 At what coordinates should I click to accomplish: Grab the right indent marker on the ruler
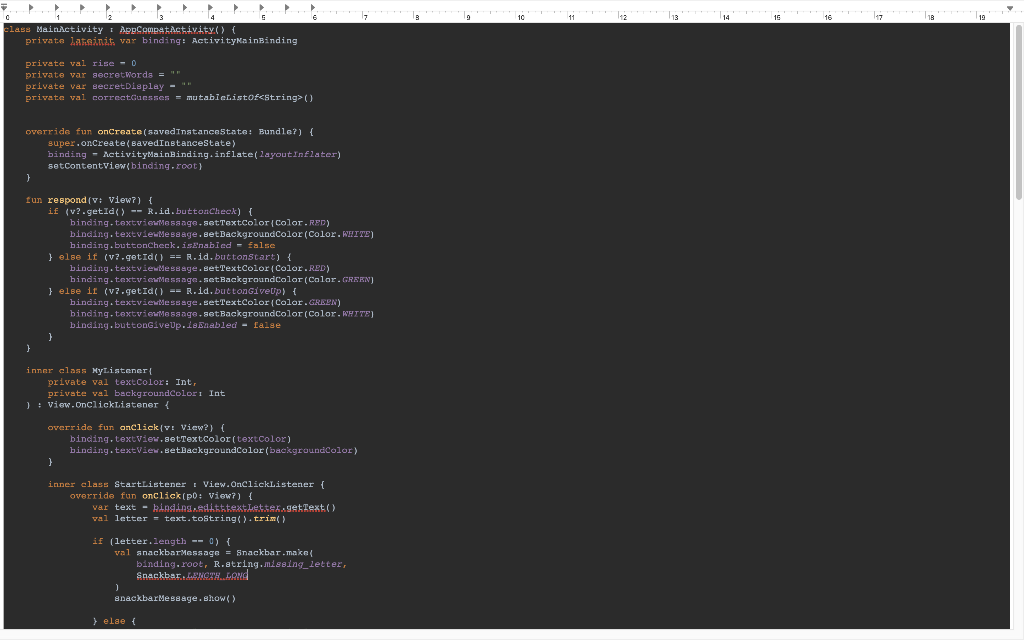click(x=1010, y=8)
